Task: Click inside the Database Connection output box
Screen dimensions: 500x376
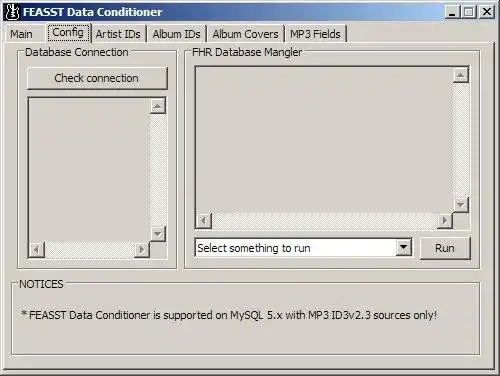Action: [x=89, y=170]
